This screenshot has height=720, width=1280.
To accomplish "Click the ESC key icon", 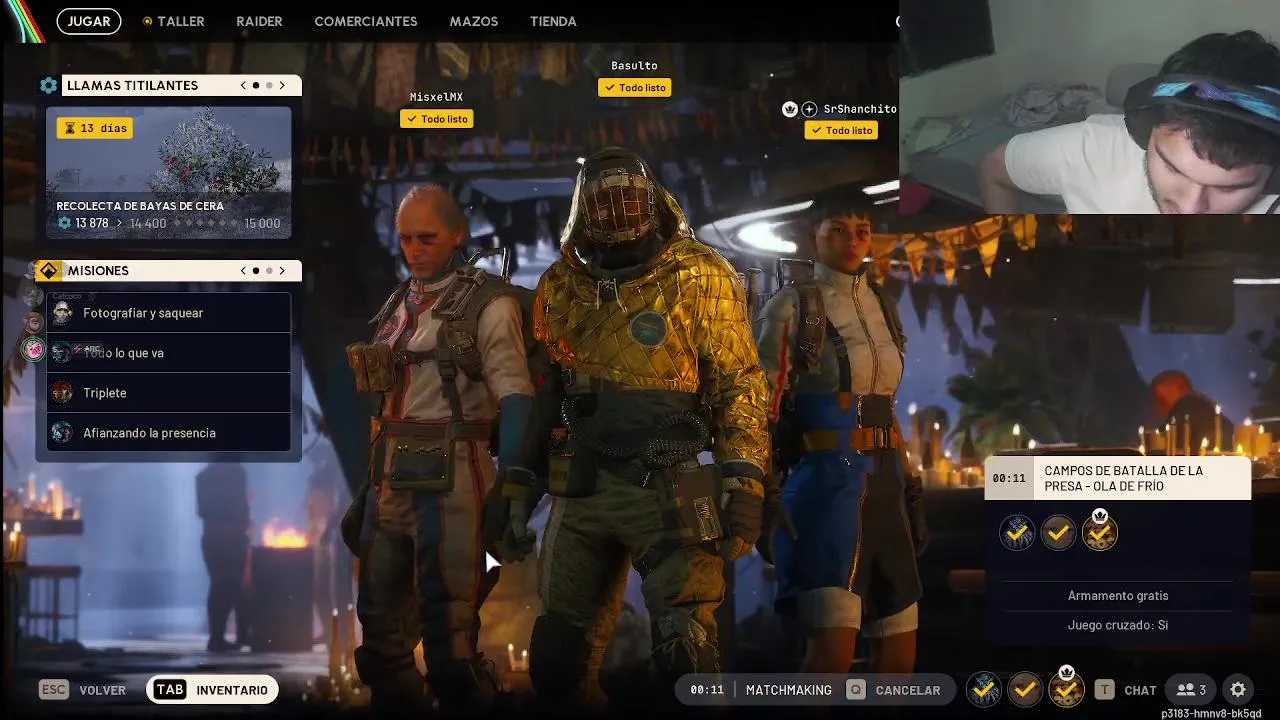I will [x=54, y=690].
